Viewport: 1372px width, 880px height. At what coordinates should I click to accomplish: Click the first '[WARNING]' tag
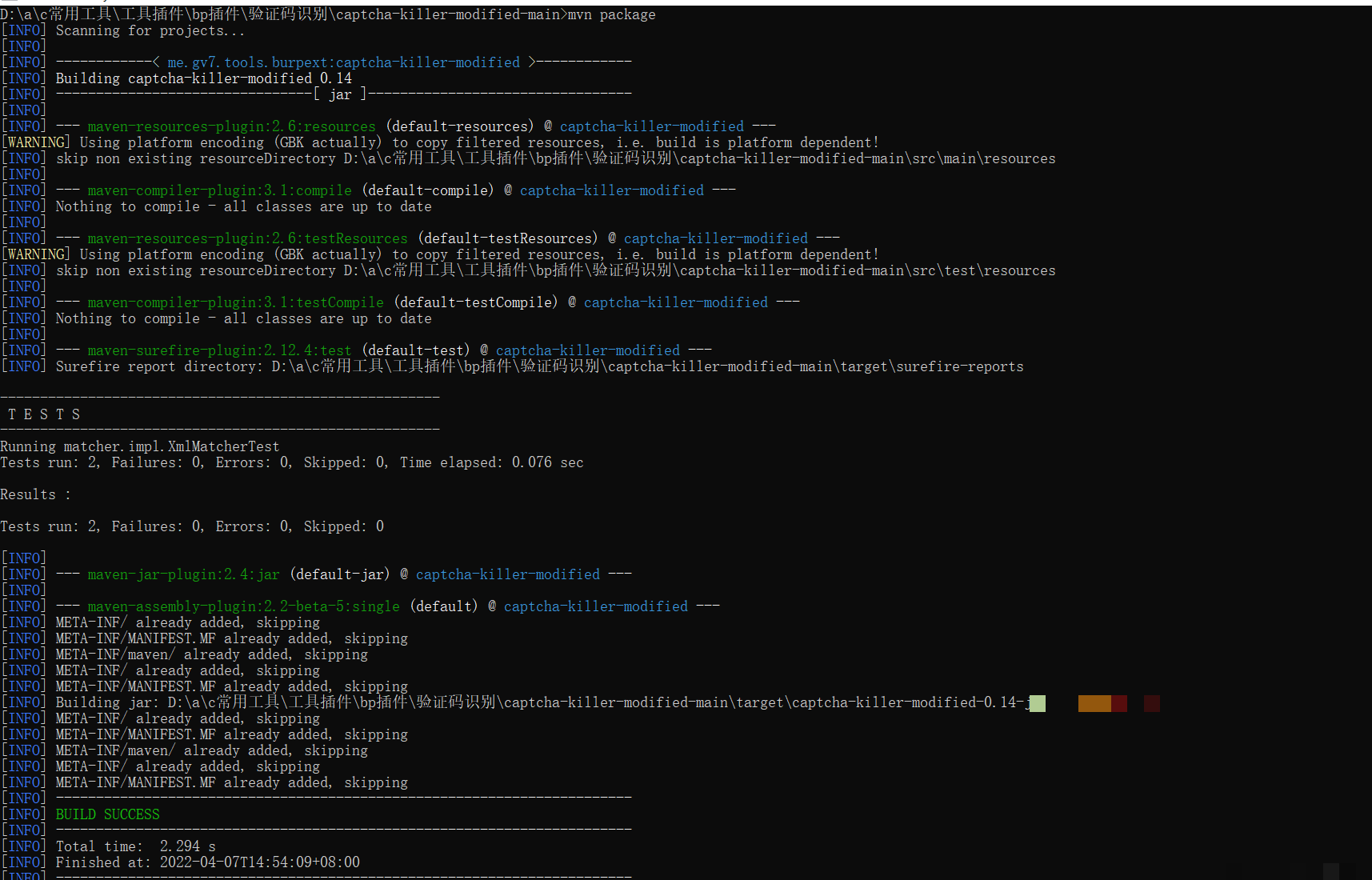35,142
